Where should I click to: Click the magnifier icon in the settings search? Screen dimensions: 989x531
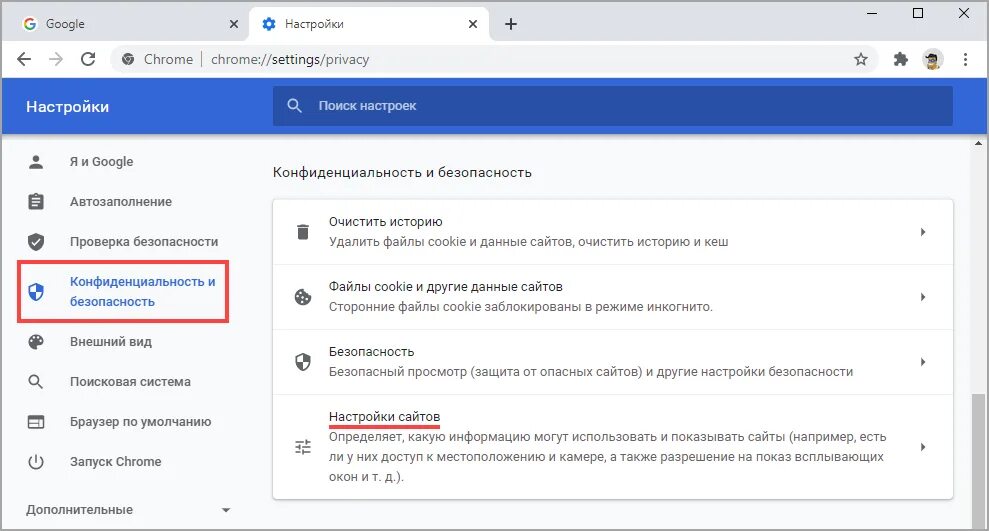[x=295, y=106]
